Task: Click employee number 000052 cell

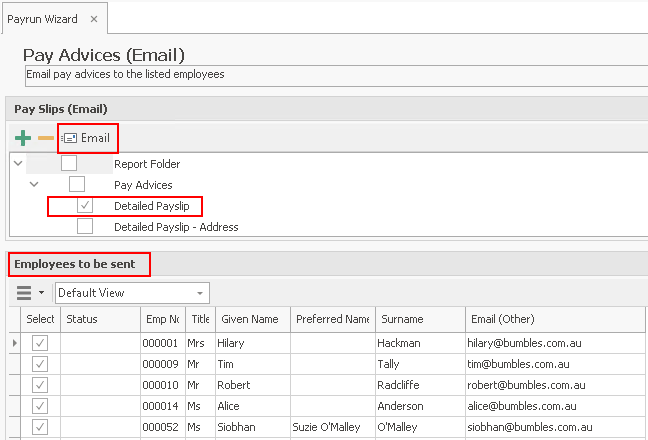Action: click(163, 427)
